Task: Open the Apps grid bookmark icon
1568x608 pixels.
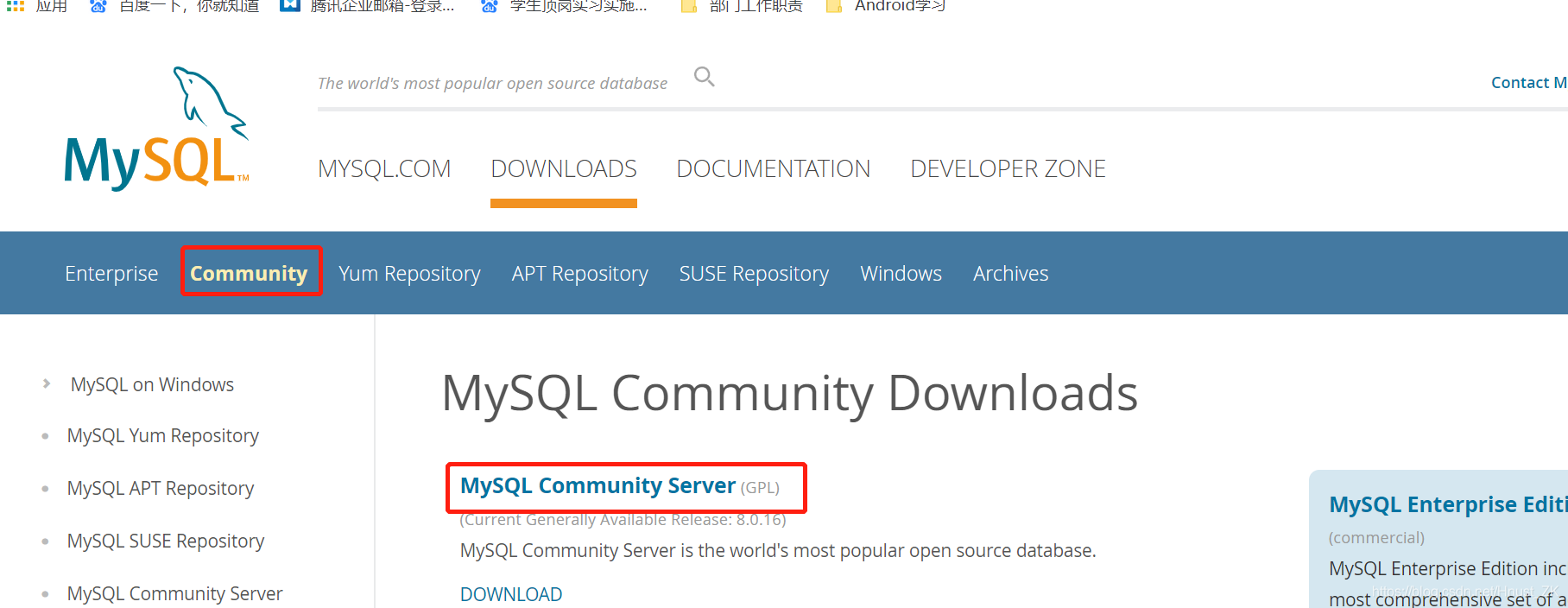Action: coord(16,6)
